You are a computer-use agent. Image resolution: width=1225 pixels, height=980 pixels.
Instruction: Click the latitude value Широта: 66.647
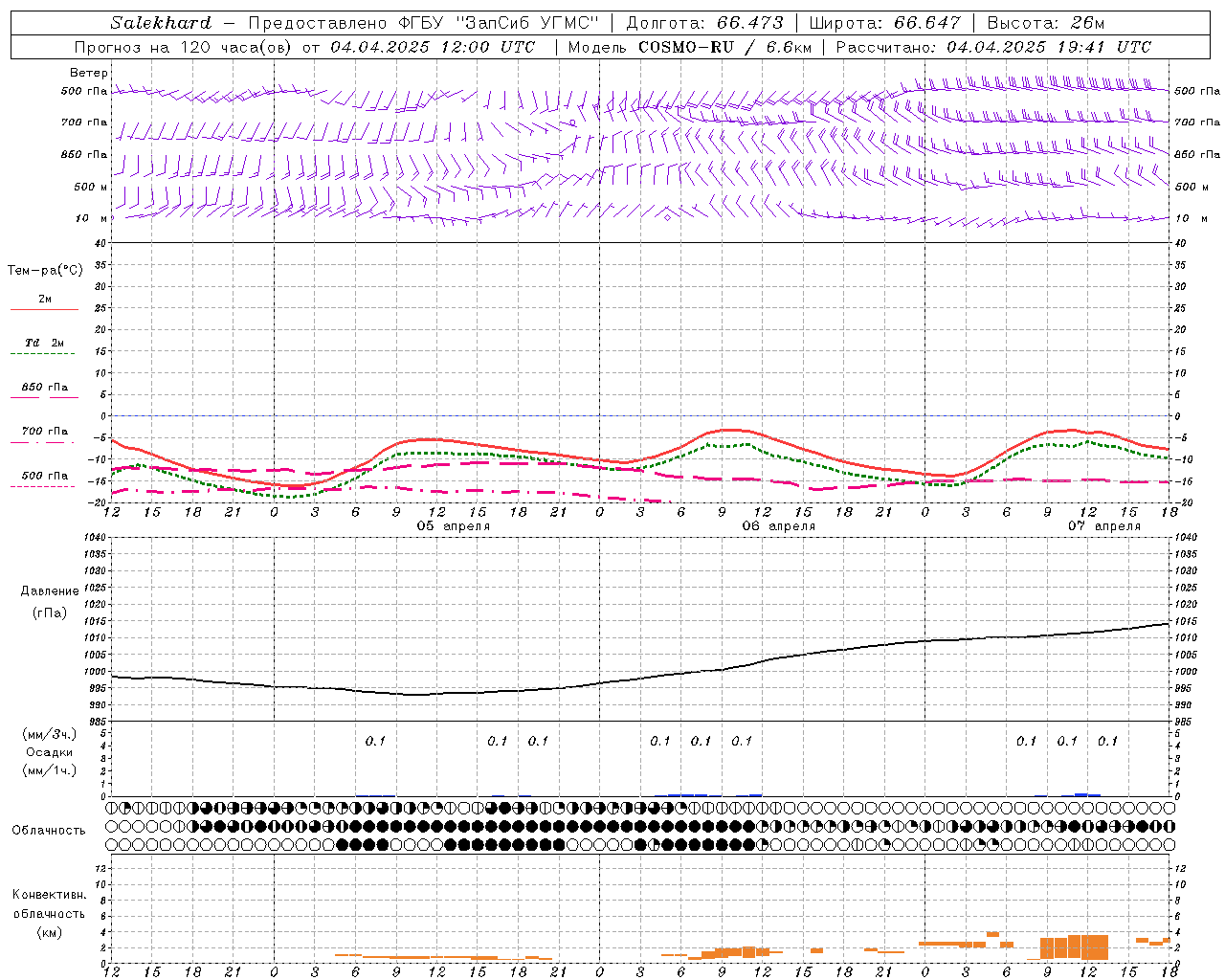tap(884, 22)
